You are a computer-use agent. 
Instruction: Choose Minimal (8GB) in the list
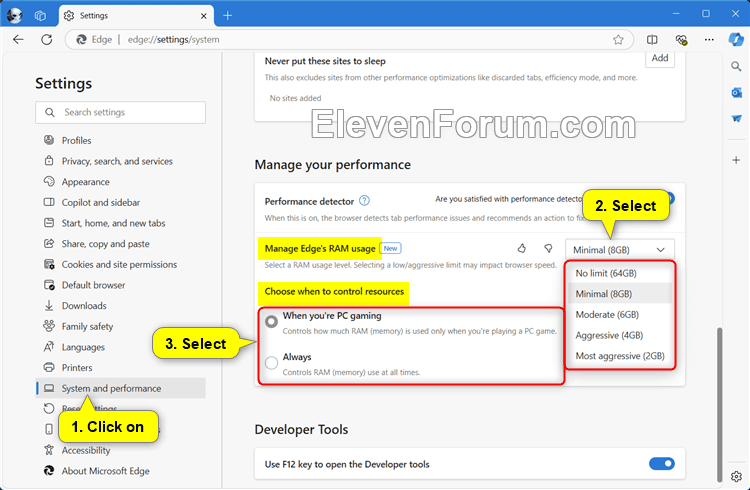[x=620, y=294]
